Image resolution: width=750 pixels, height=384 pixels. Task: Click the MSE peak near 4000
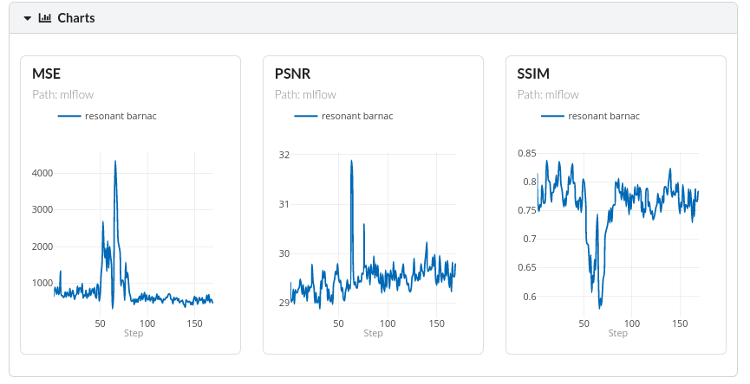point(115,162)
